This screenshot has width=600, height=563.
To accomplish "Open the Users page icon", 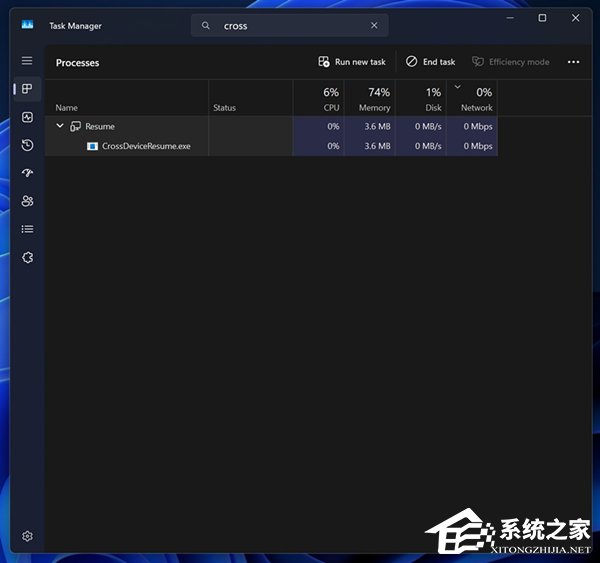I will pos(27,201).
